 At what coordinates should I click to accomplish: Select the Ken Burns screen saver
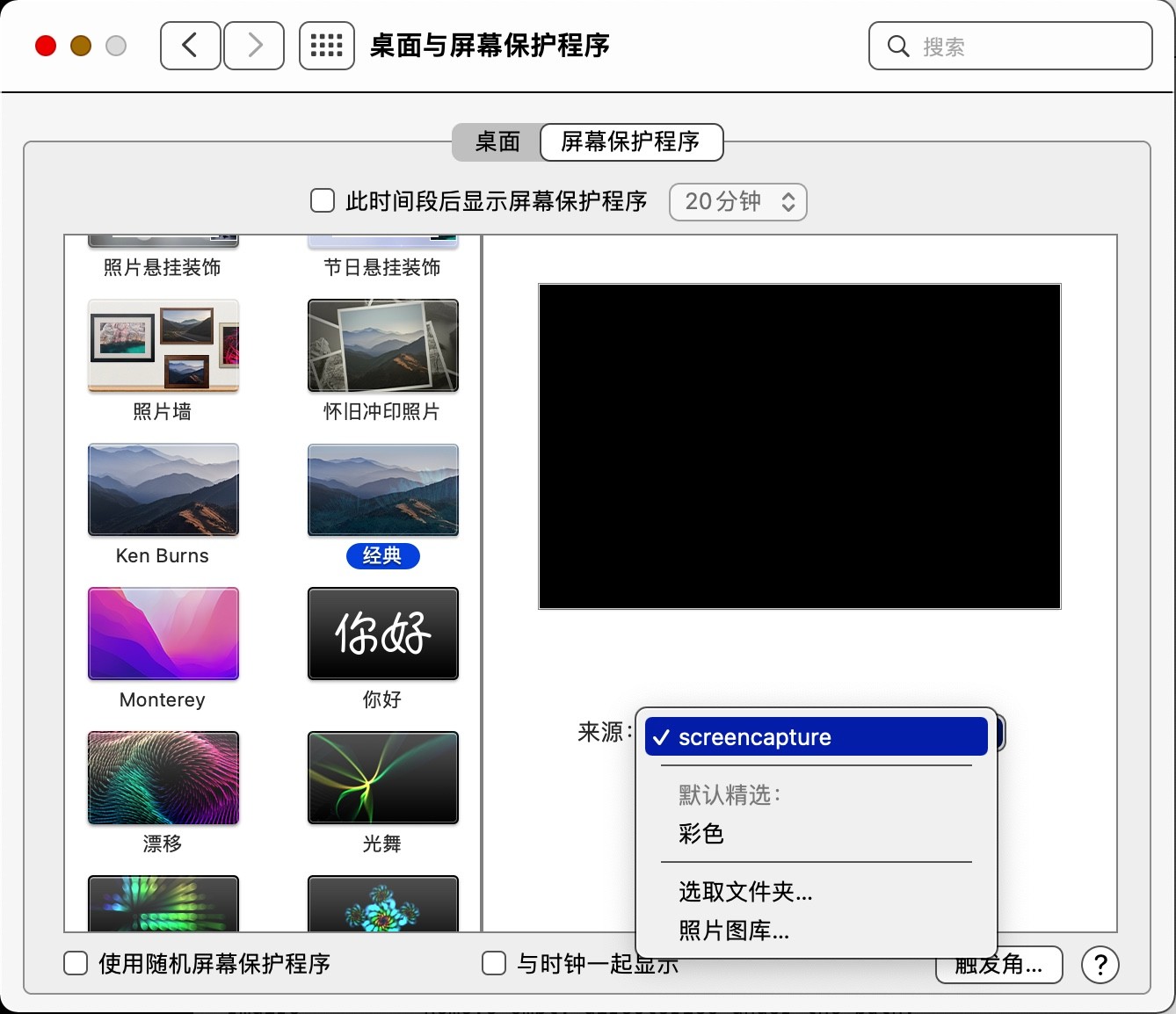click(163, 489)
